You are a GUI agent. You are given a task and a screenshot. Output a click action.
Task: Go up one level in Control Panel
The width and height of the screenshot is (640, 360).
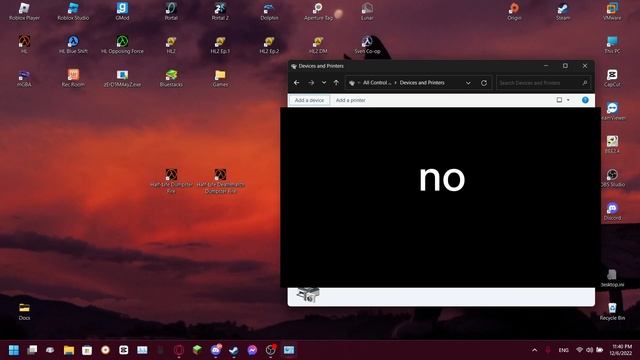click(336, 83)
